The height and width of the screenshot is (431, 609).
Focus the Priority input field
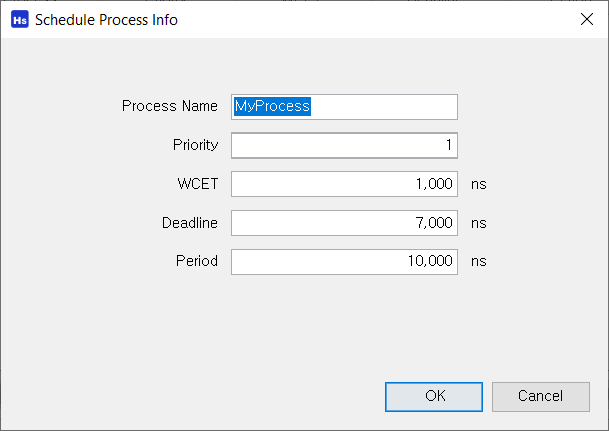point(344,145)
